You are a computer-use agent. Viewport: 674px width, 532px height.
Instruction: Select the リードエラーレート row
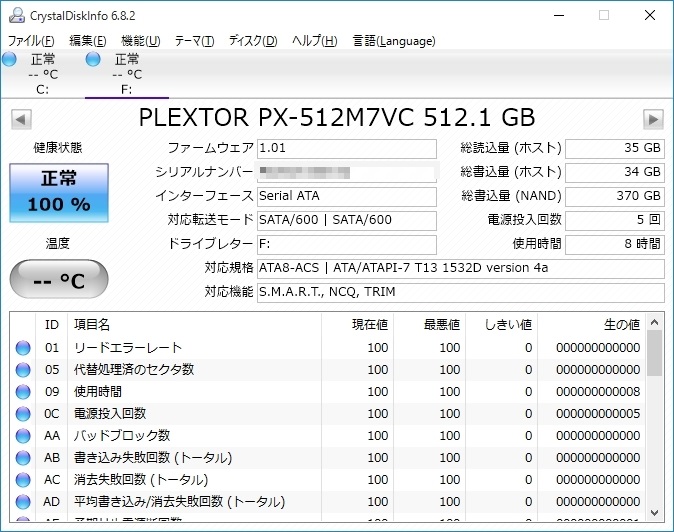point(327,348)
